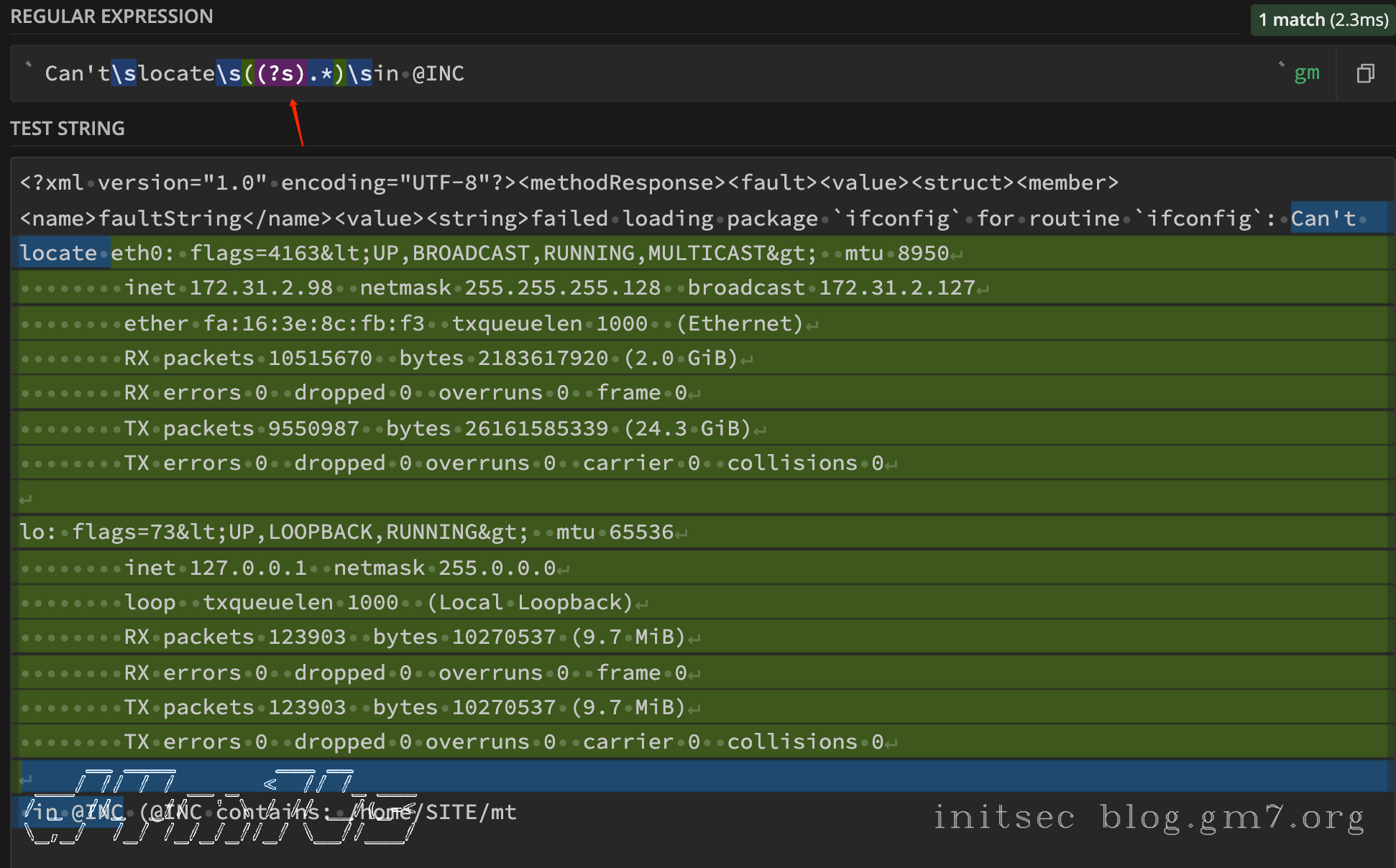Click the 1 match (2.3ms) badge
This screenshot has height=868, width=1396.
(x=1323, y=19)
